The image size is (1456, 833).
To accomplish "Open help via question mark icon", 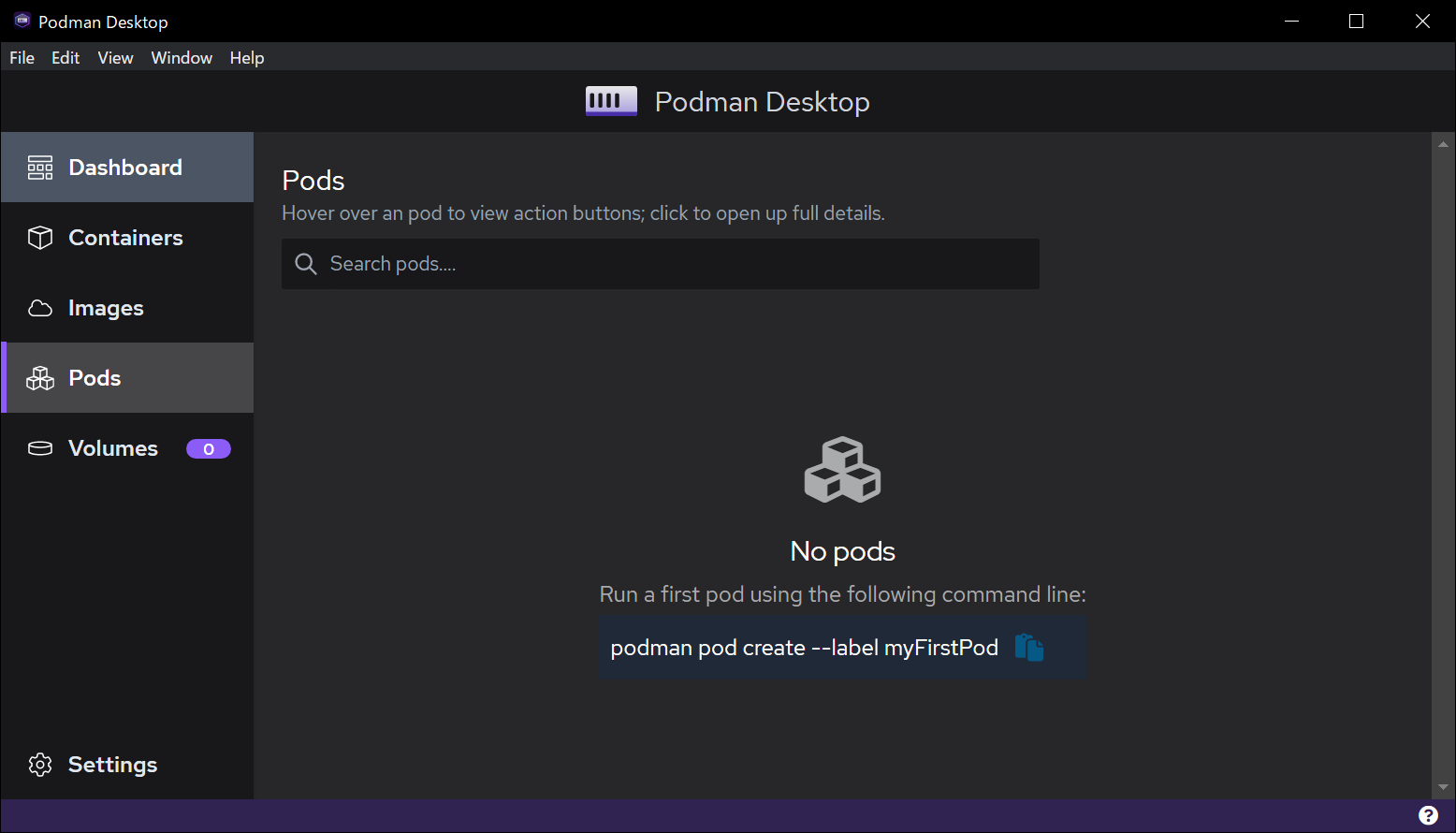I will [x=1428, y=815].
